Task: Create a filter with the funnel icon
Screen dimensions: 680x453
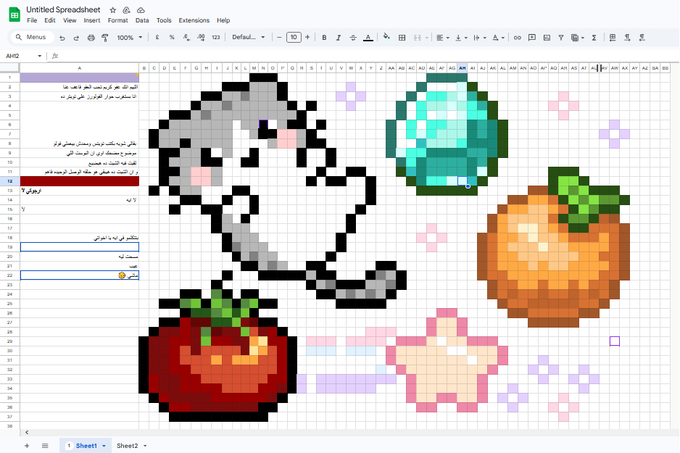Action: coord(561,38)
